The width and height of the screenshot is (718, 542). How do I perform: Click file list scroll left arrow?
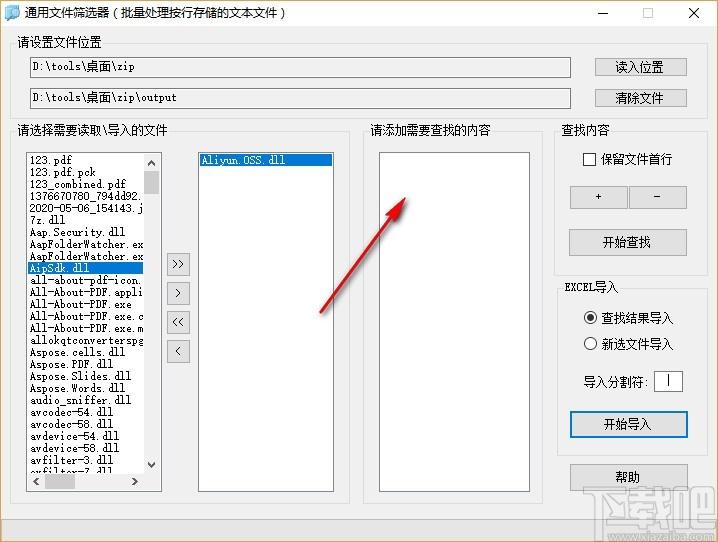pos(36,481)
